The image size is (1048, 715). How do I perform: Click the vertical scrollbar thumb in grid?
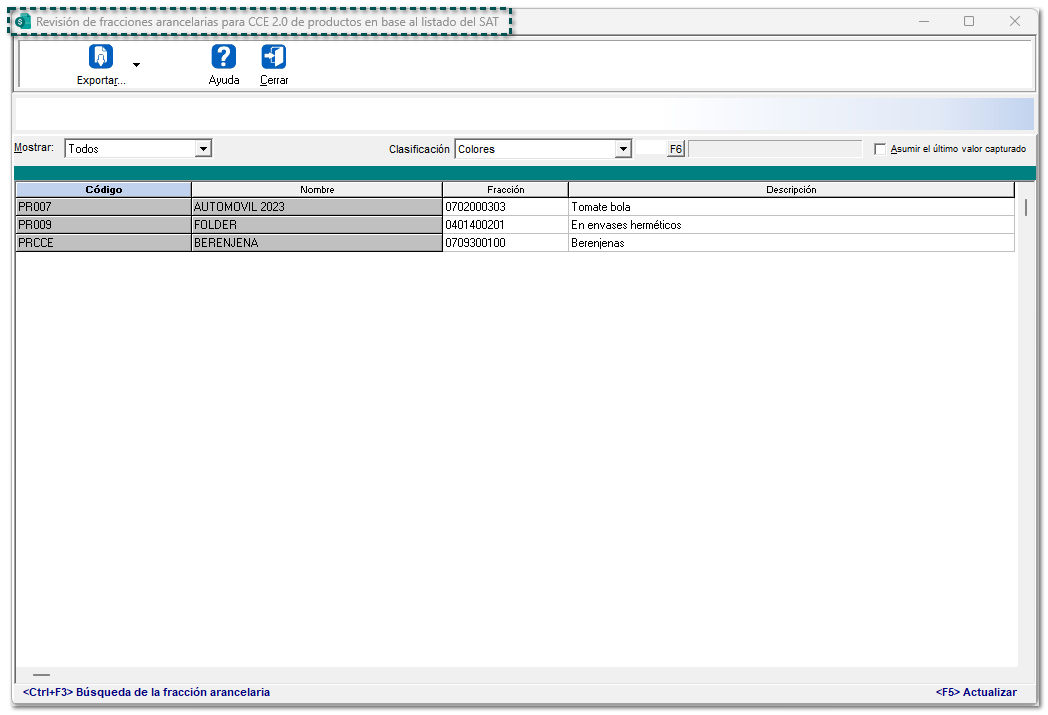click(1026, 208)
